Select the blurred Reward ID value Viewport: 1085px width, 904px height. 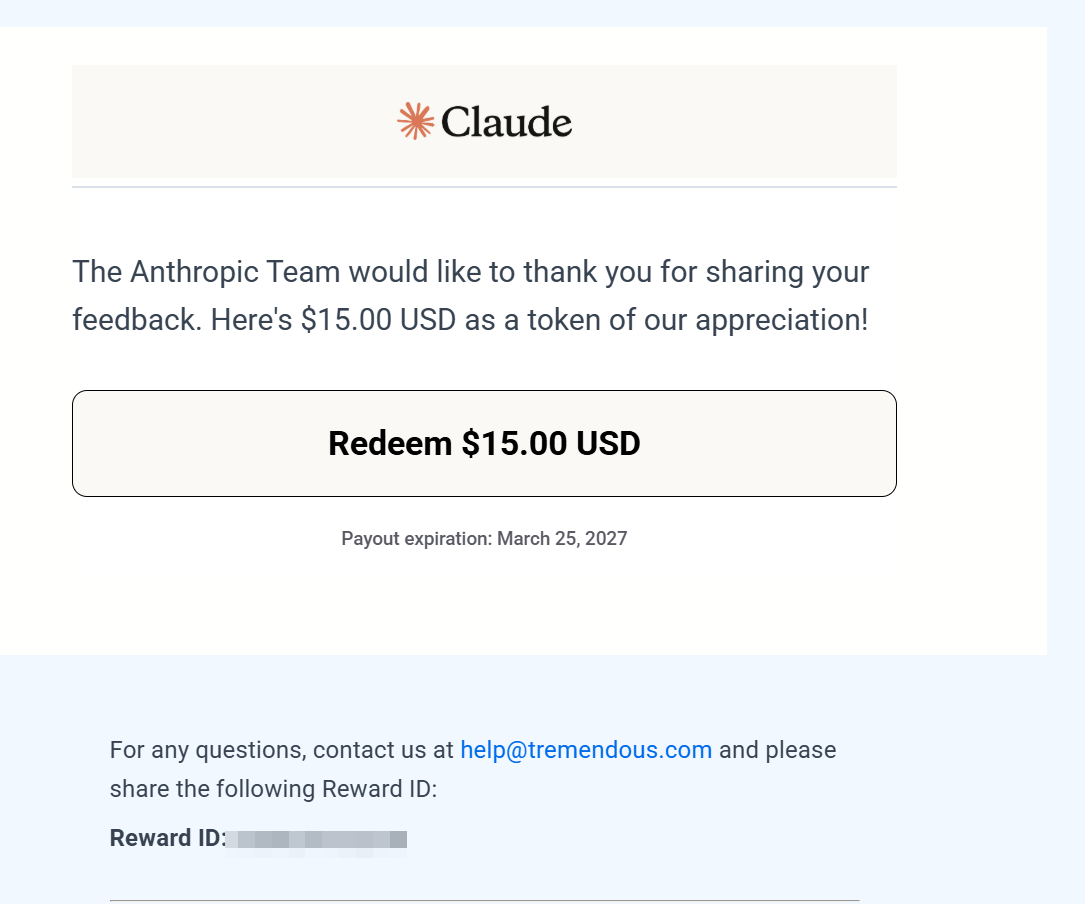316,840
